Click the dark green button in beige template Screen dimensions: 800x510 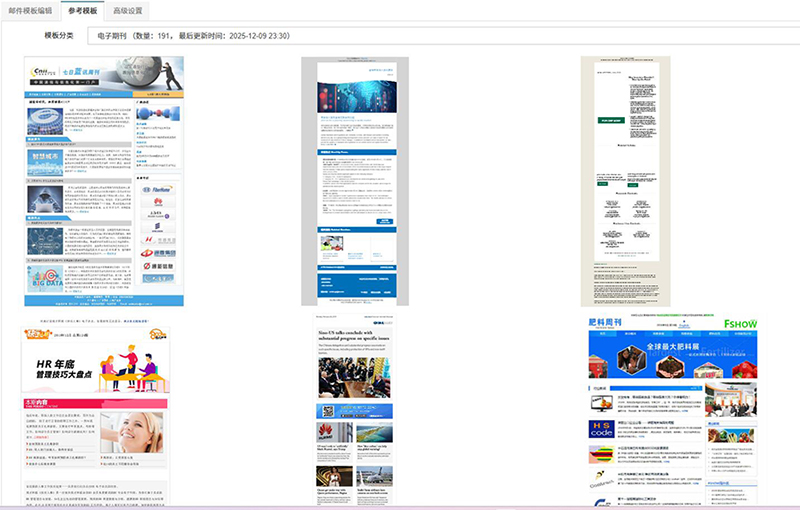[x=611, y=119]
